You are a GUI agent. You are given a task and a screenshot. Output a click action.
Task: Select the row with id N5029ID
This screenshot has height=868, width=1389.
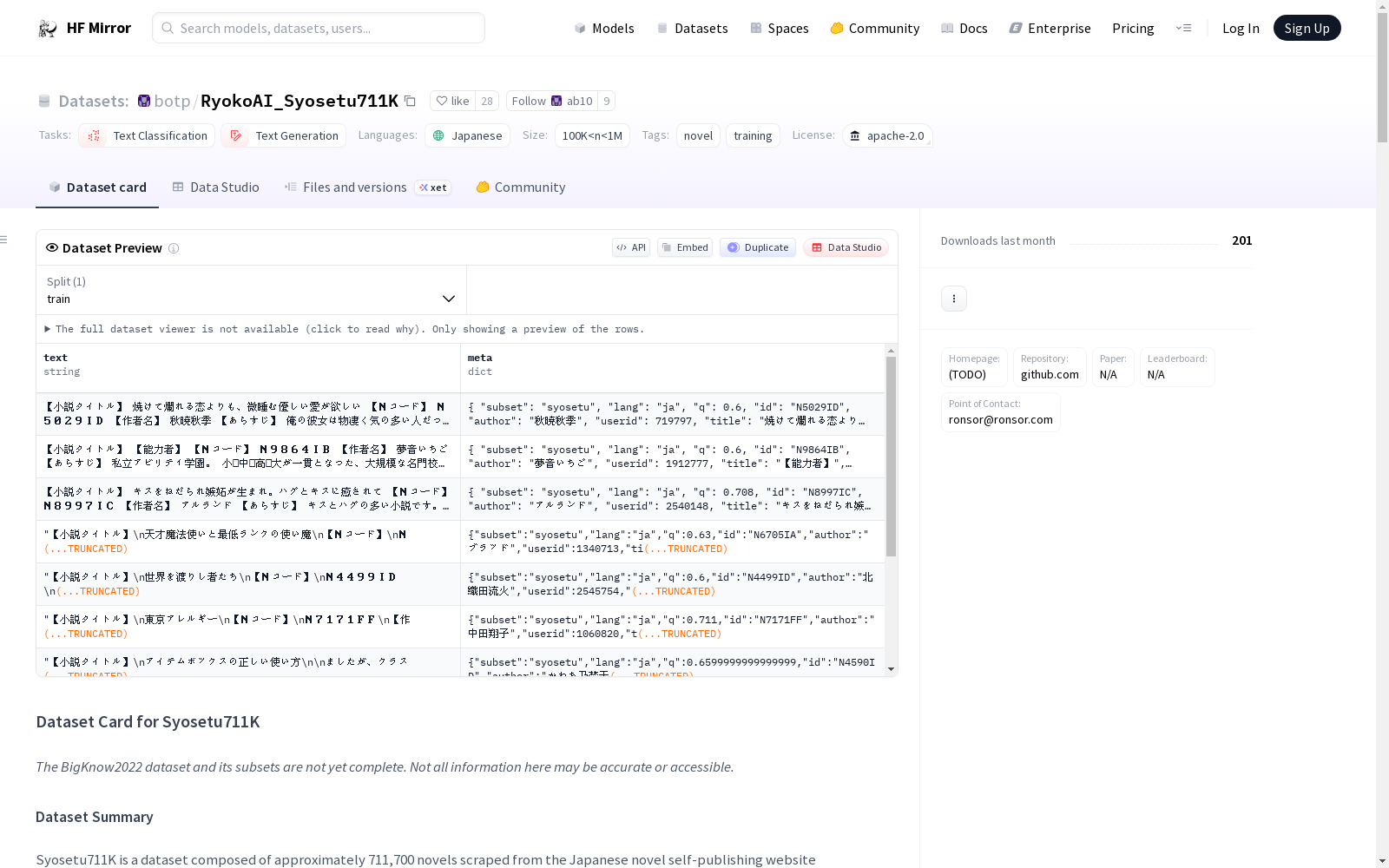coord(461,414)
